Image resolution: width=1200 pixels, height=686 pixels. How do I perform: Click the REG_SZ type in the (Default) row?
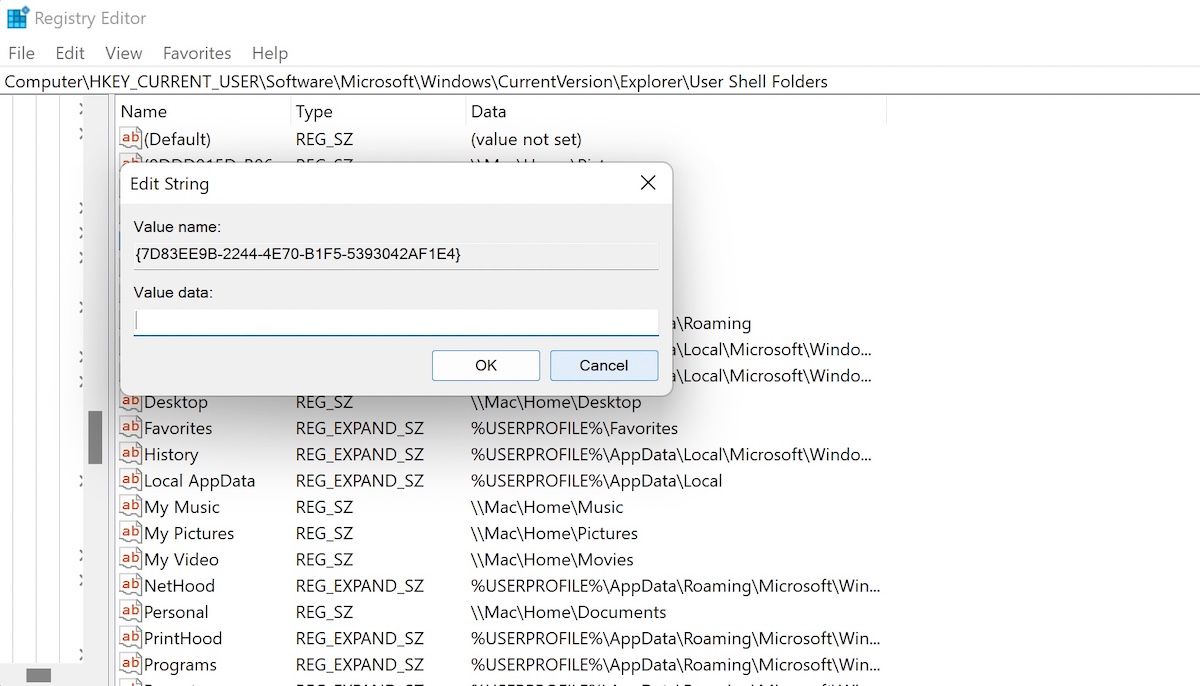[324, 139]
